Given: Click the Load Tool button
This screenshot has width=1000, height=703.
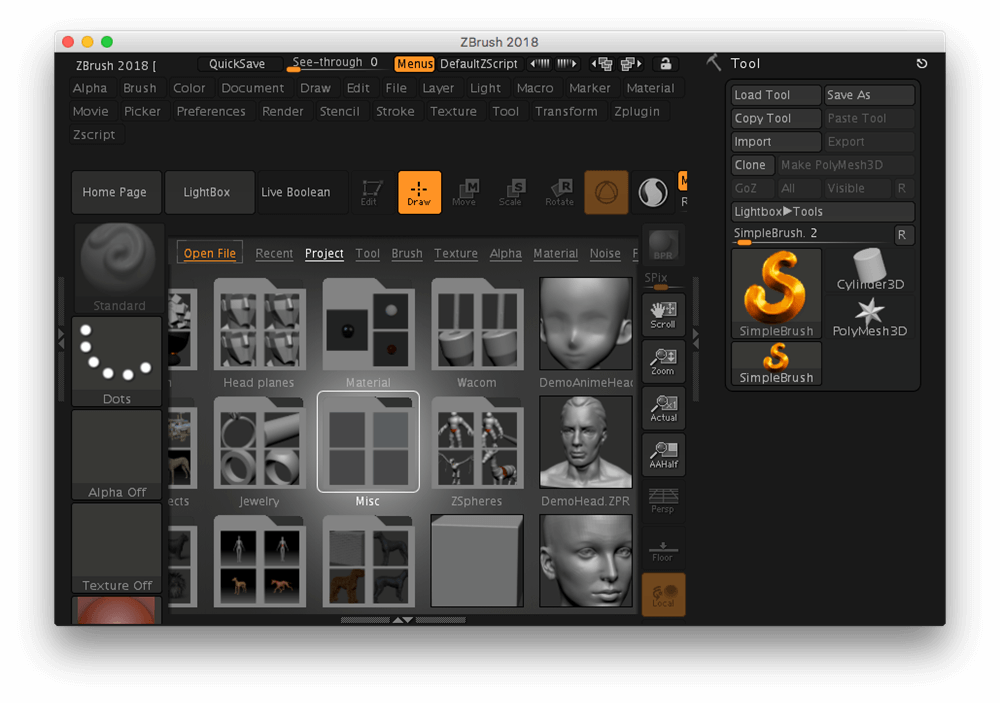Looking at the screenshot, I should point(776,95).
